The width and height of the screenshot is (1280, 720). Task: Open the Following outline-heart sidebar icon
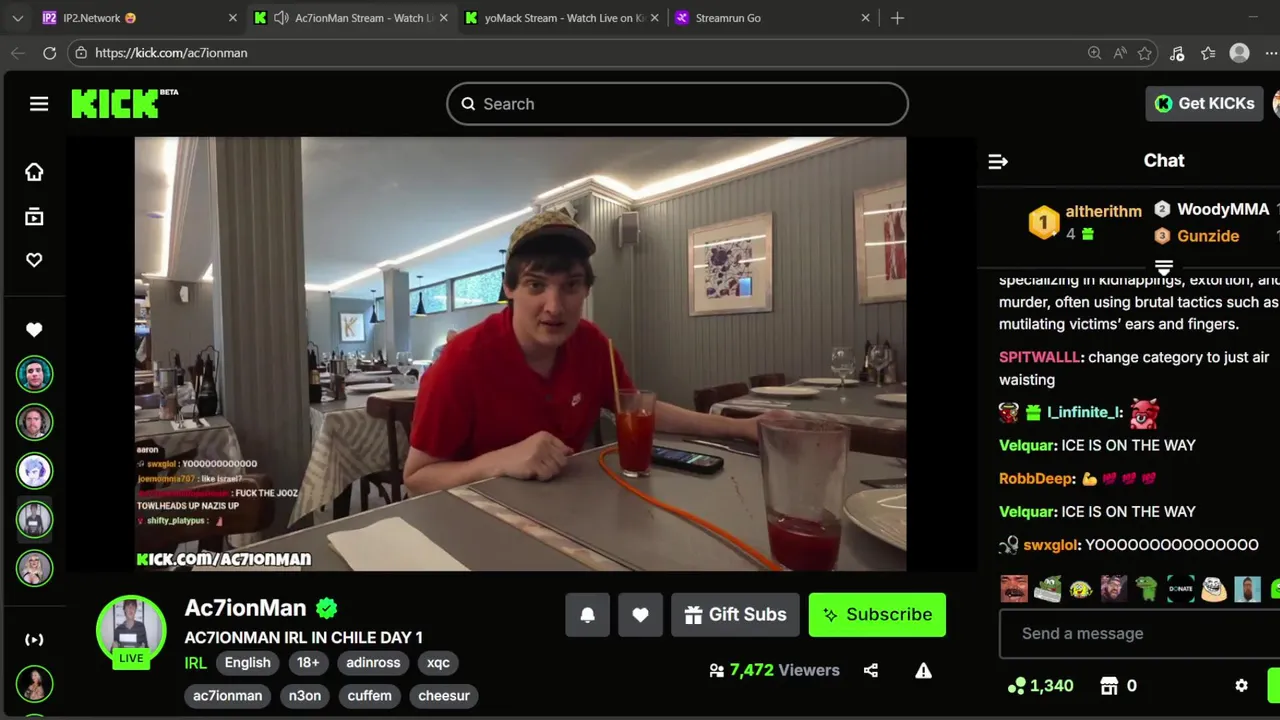tap(34, 260)
